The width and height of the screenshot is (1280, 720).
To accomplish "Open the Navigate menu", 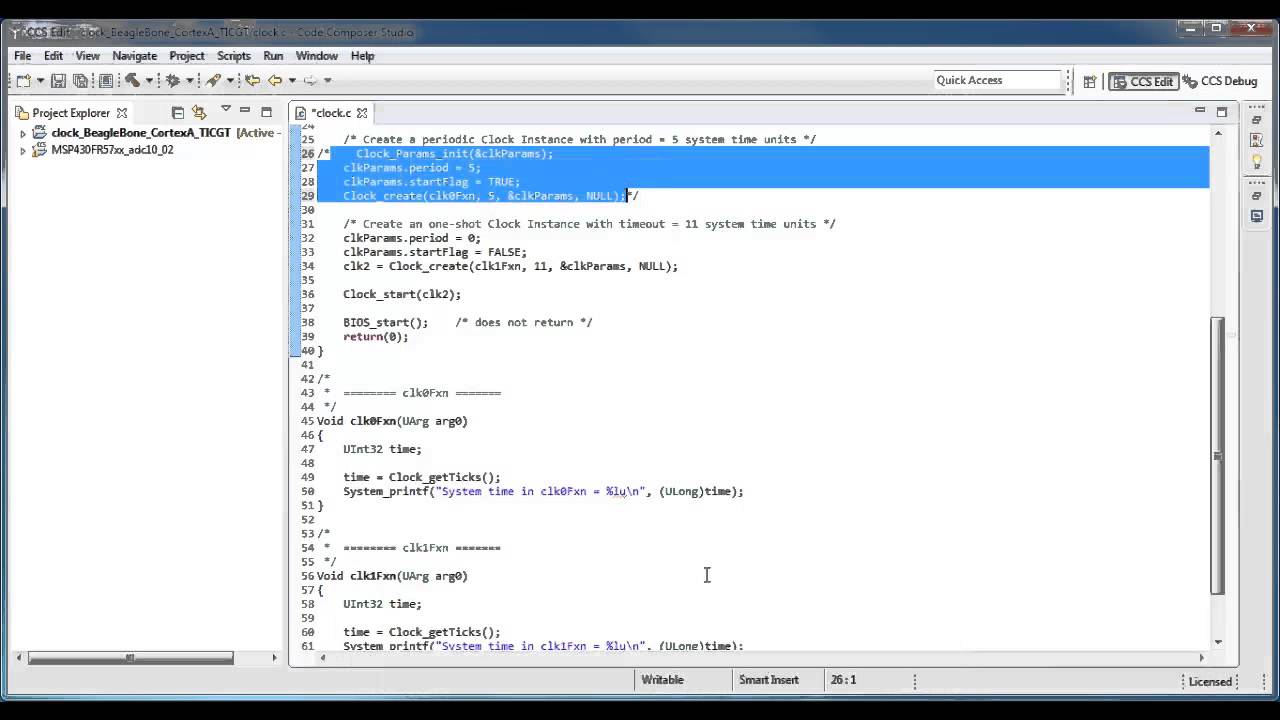I will click(134, 56).
